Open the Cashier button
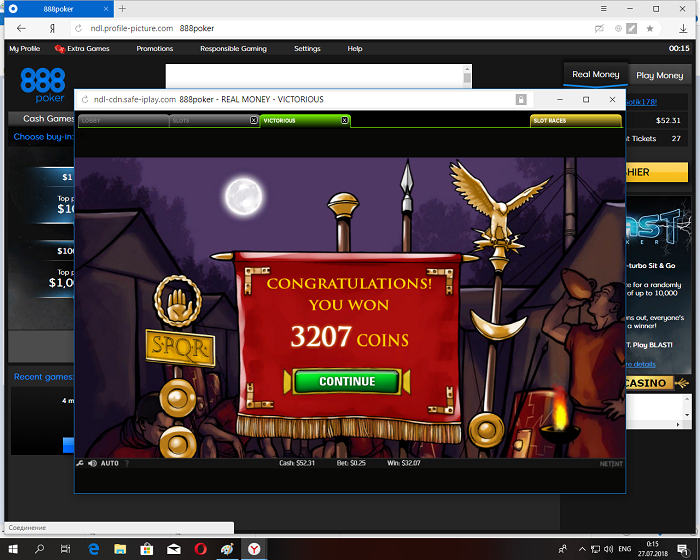 click(x=657, y=172)
